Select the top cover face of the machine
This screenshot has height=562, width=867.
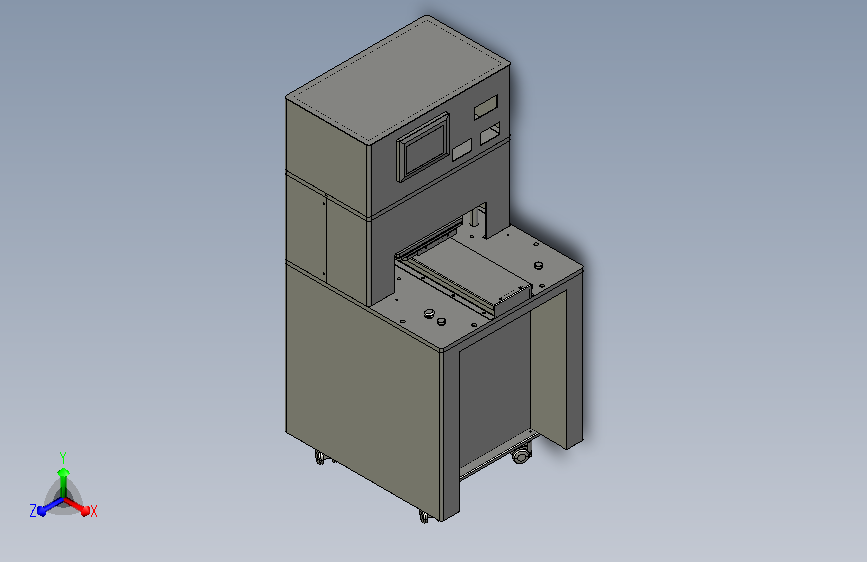tap(398, 79)
